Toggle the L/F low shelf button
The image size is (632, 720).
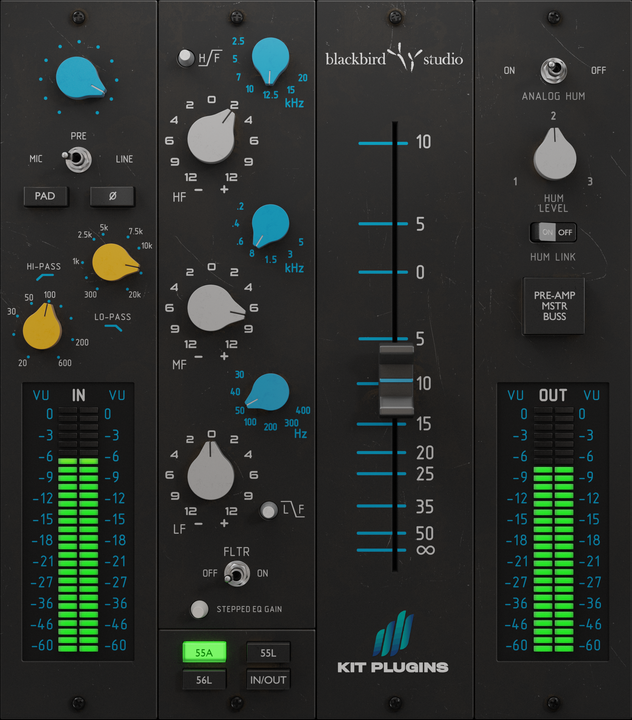269,510
